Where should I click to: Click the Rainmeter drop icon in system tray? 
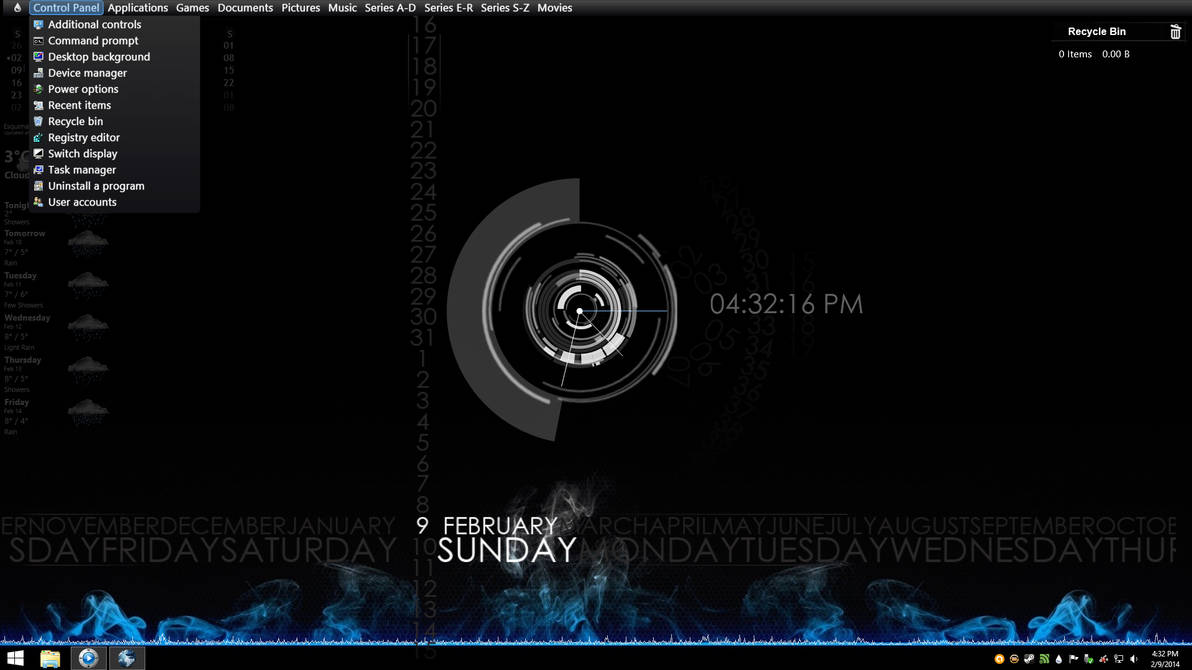coord(1059,659)
